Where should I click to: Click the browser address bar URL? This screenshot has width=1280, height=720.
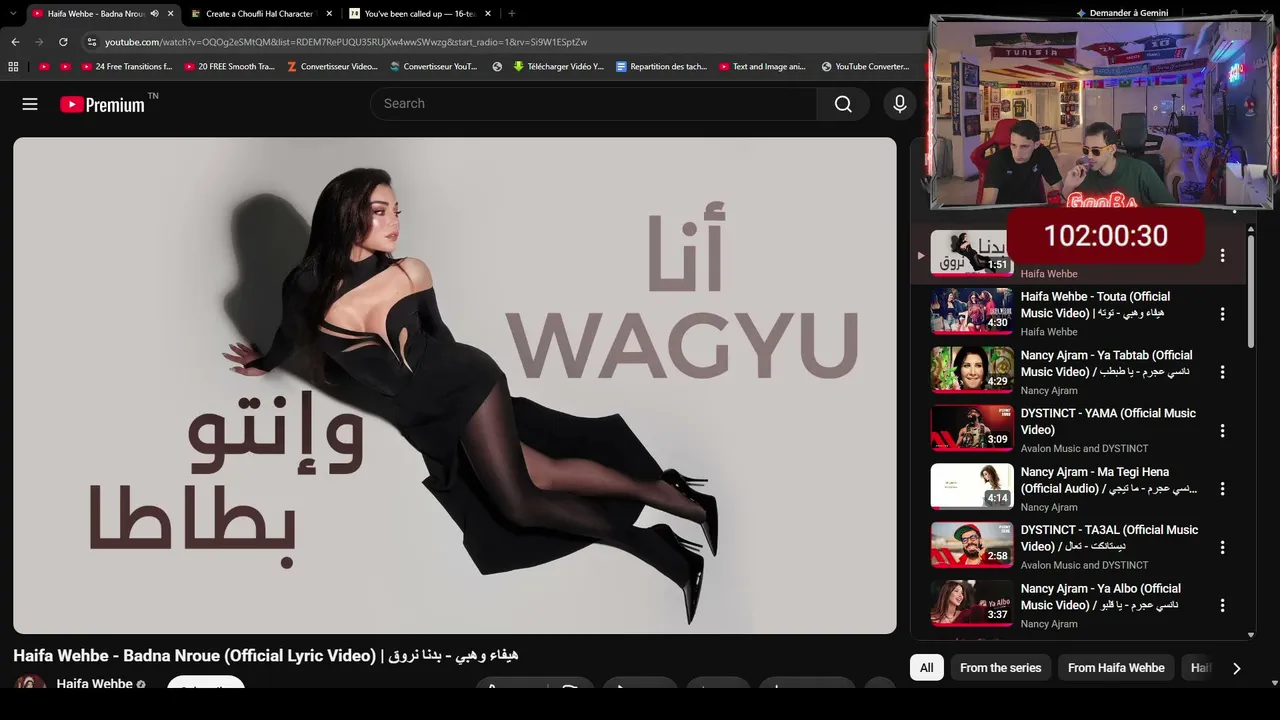346,42
